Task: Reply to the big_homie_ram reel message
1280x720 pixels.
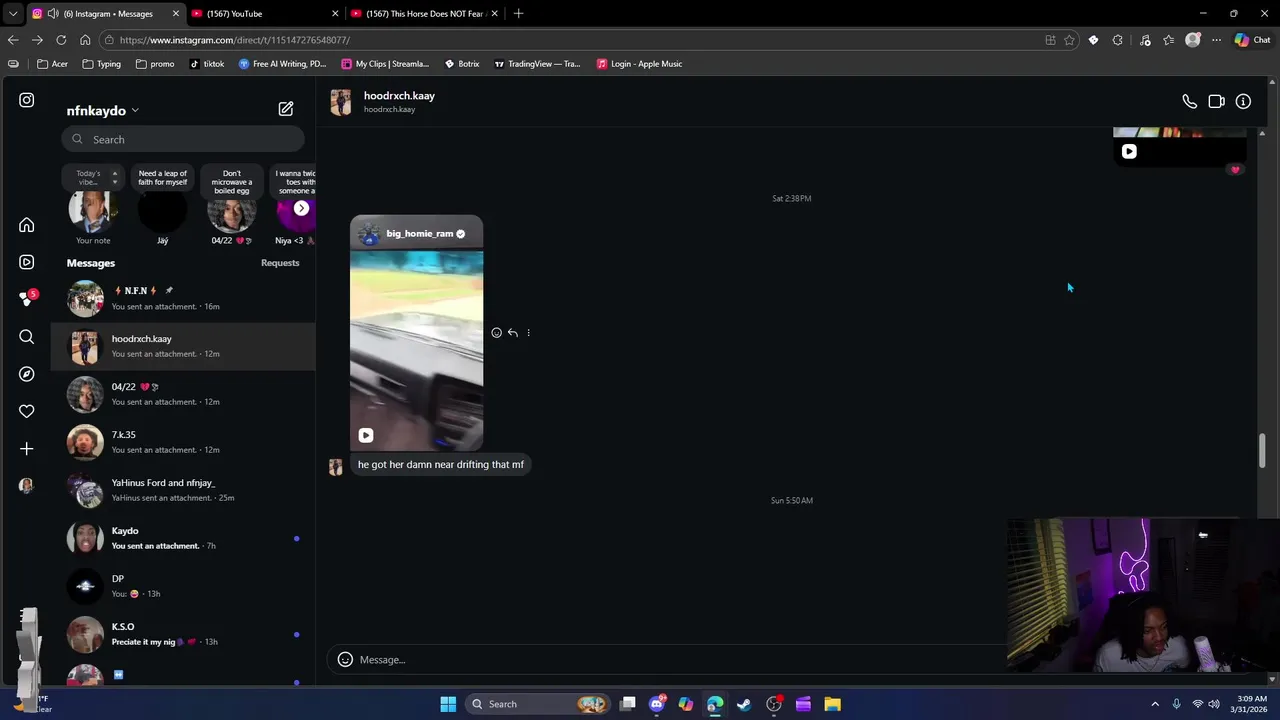Action: click(512, 333)
